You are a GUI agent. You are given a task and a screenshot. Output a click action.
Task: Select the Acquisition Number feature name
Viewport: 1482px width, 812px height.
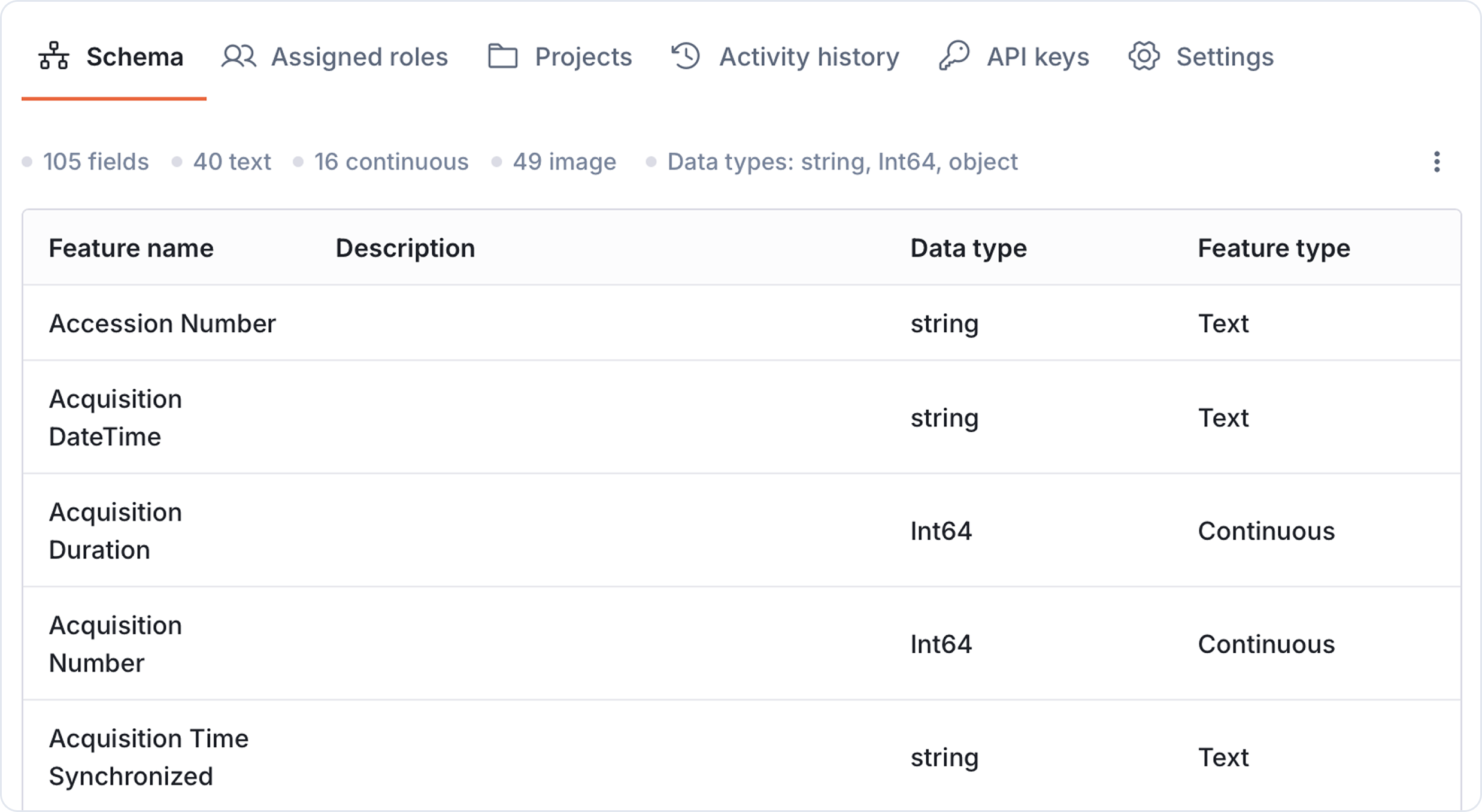(x=115, y=644)
